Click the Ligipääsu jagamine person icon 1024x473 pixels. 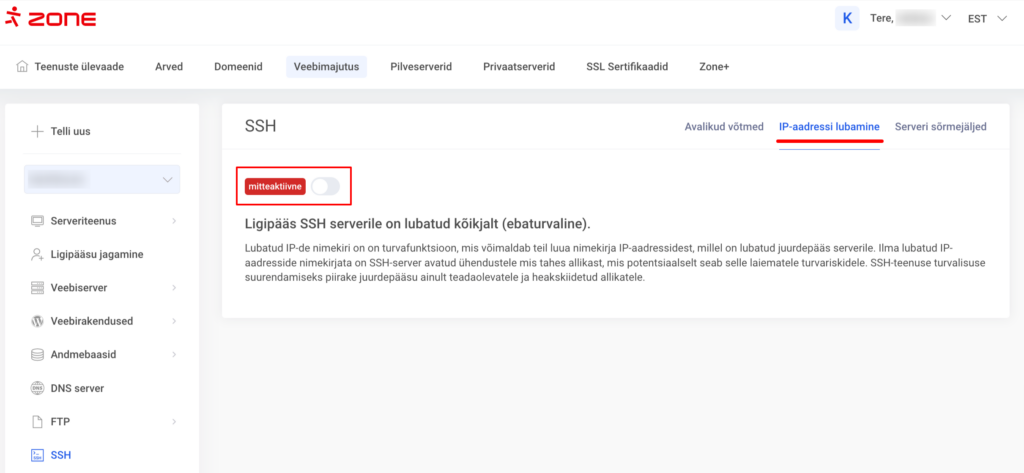click(x=38, y=254)
